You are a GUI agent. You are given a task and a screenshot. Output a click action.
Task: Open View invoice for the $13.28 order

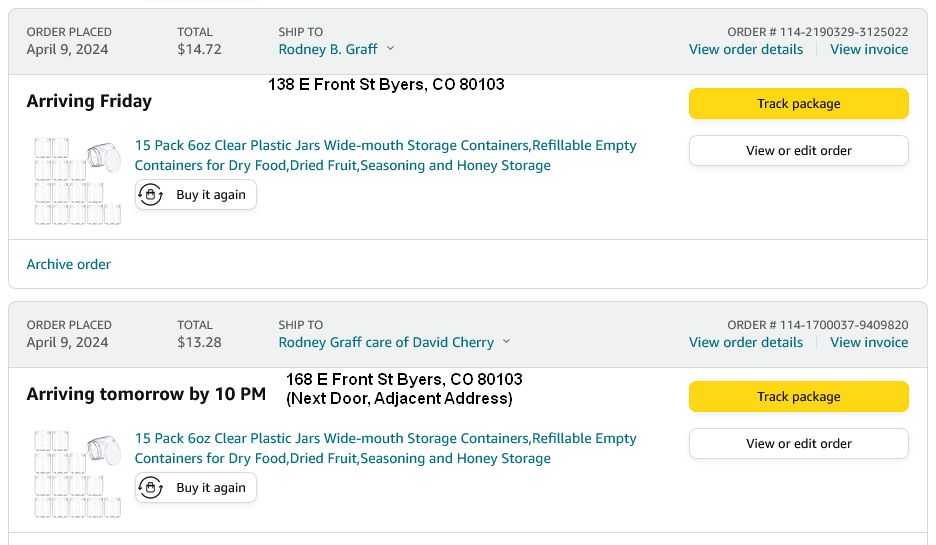[868, 342]
